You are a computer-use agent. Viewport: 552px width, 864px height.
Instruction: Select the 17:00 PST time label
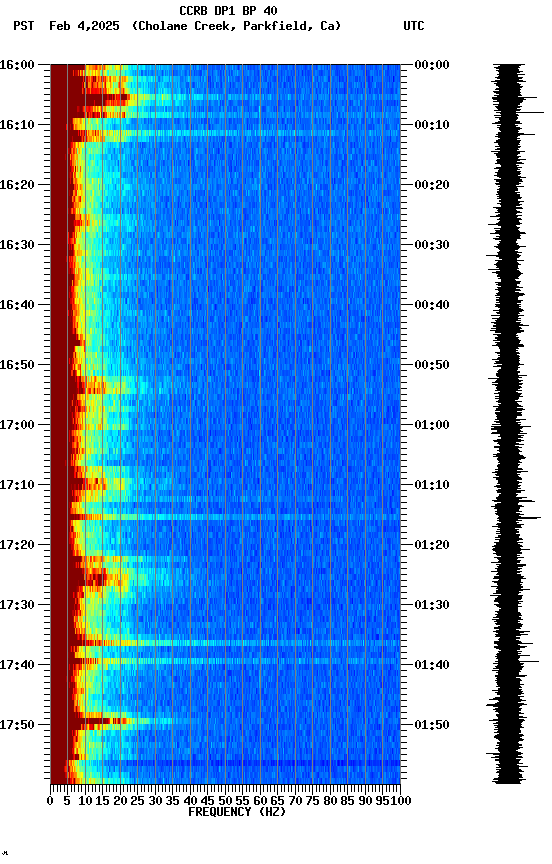(x=17, y=425)
